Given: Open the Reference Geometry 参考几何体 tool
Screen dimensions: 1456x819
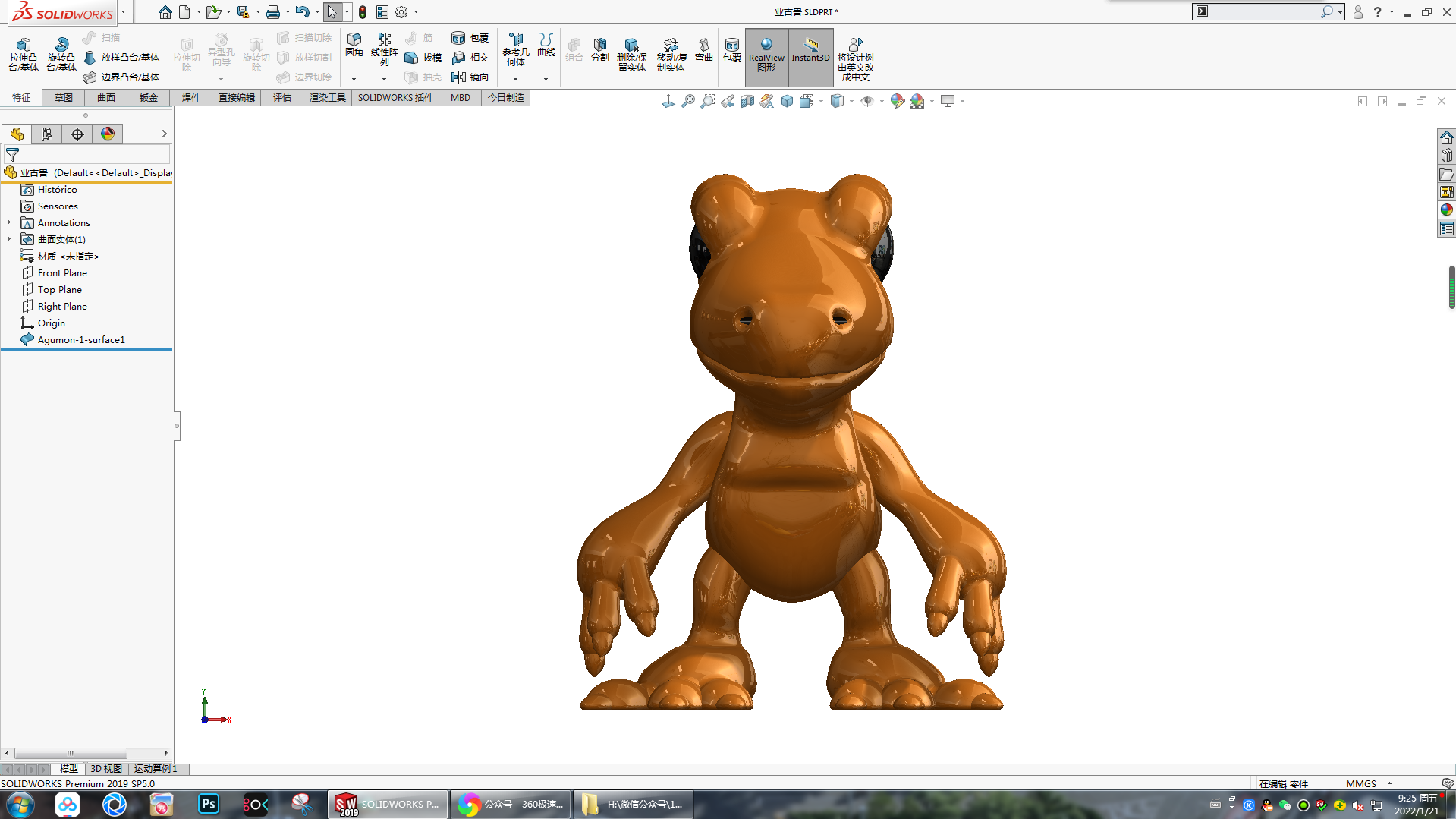Looking at the screenshot, I should pyautogui.click(x=516, y=49).
